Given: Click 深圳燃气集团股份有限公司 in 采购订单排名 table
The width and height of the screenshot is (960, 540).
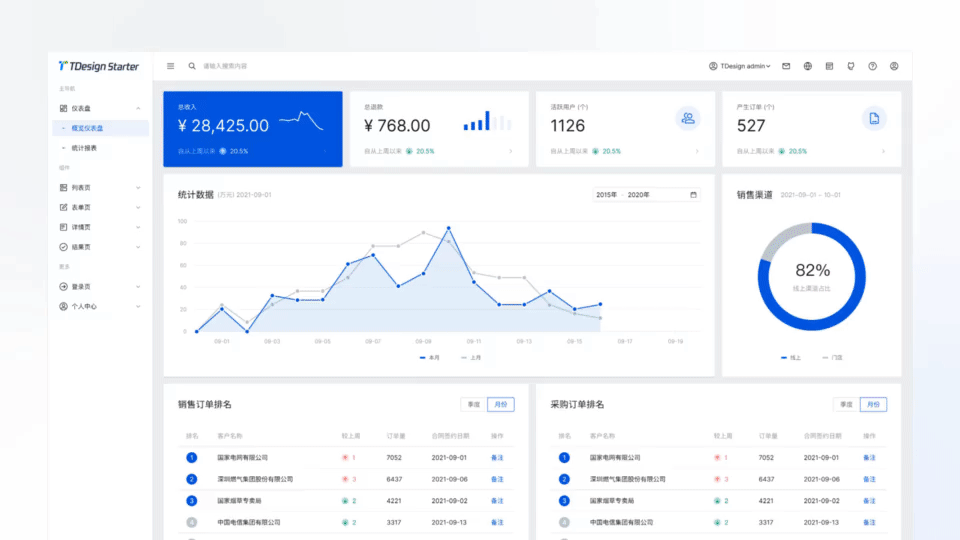Looking at the screenshot, I should point(628,479).
